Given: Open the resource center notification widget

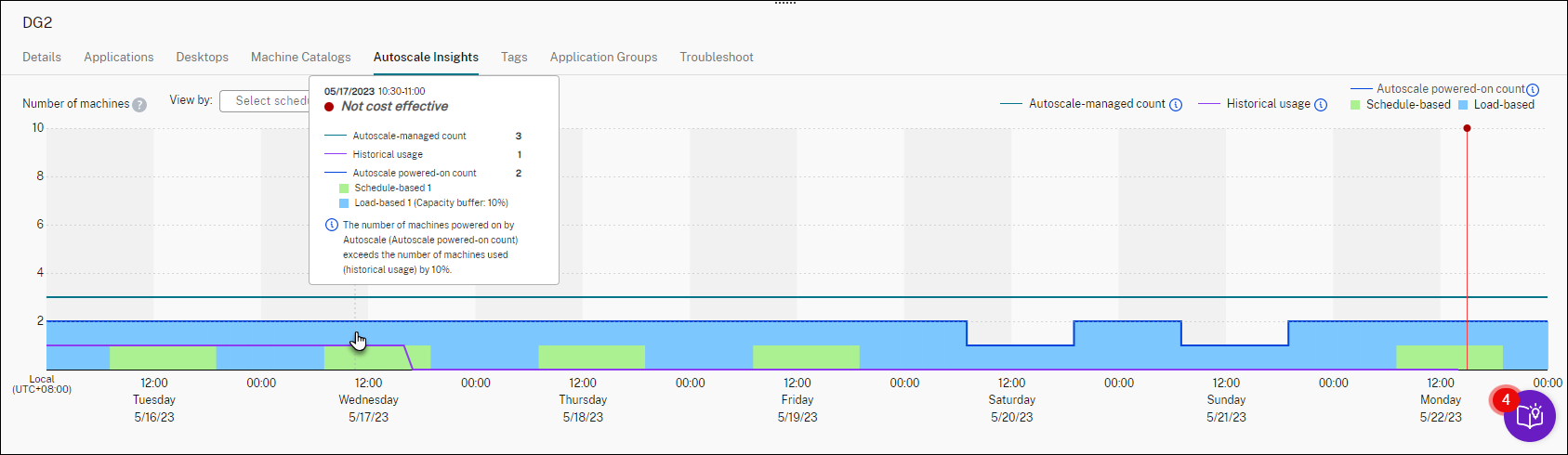Looking at the screenshot, I should pyautogui.click(x=1529, y=416).
